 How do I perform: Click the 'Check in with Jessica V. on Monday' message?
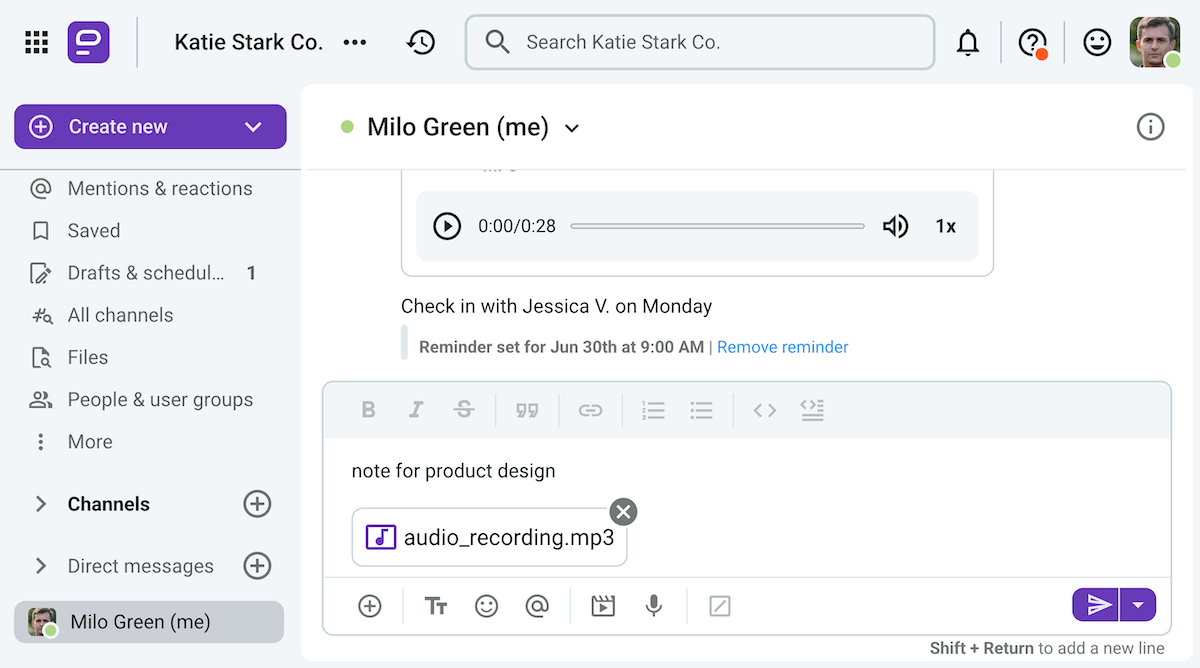pos(557,306)
